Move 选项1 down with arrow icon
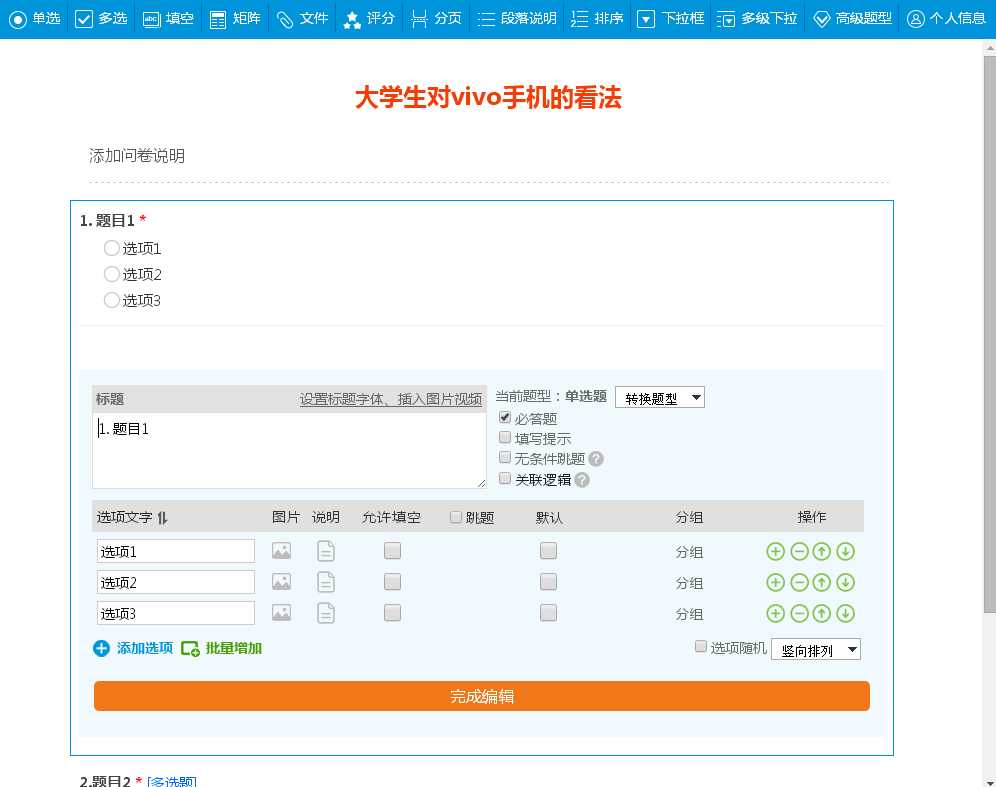Viewport: 996px width, 787px height. (845, 551)
